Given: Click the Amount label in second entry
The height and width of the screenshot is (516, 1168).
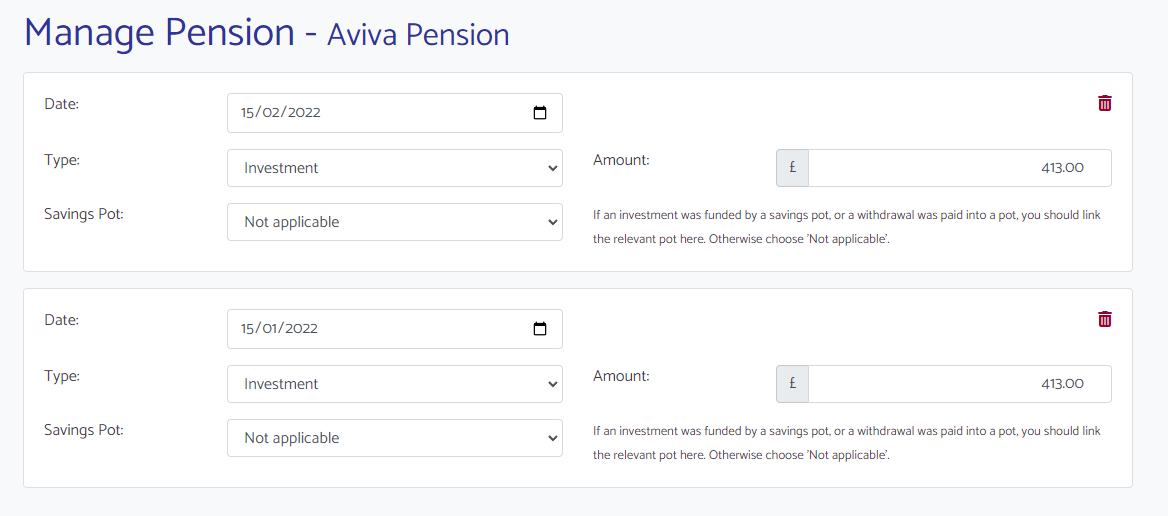Looking at the screenshot, I should [621, 376].
